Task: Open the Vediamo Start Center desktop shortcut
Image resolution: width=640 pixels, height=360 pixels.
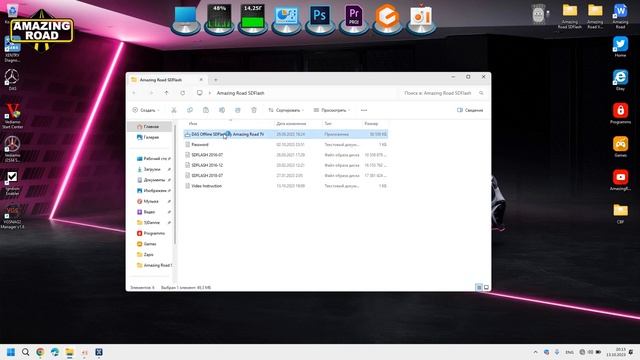Action: click(x=12, y=116)
